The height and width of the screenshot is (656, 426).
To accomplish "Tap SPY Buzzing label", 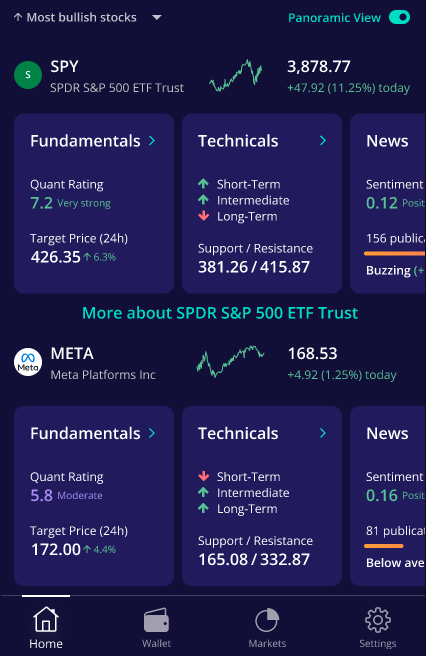I will click(x=388, y=271).
